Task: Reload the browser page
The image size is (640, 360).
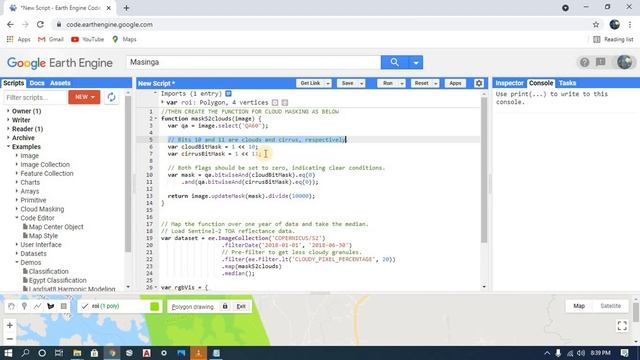Action: point(40,24)
